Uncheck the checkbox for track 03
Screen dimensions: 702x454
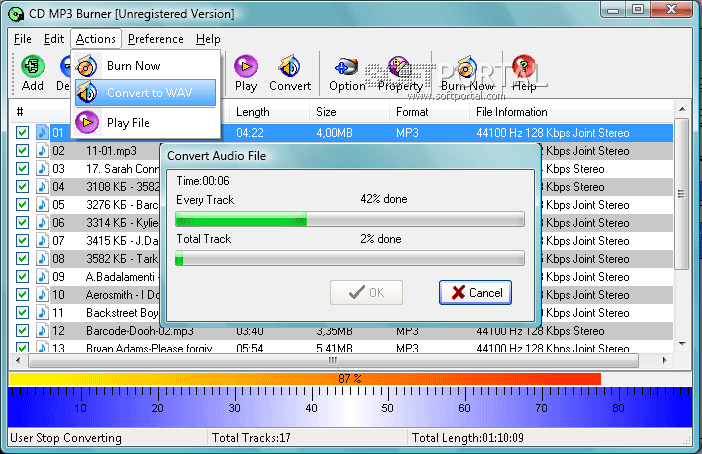(x=22, y=168)
